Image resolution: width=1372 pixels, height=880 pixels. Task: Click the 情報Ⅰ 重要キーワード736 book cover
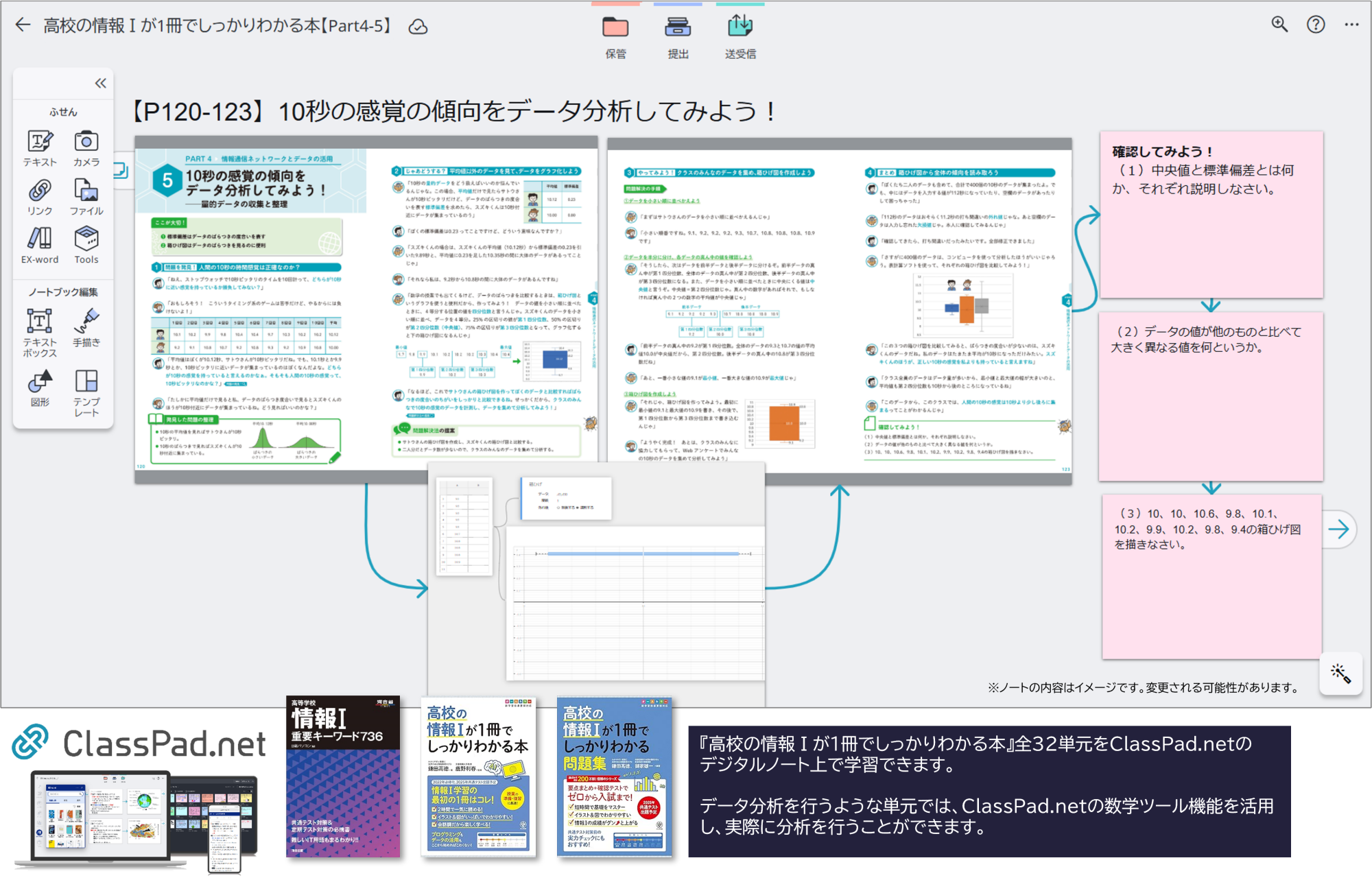point(343,776)
